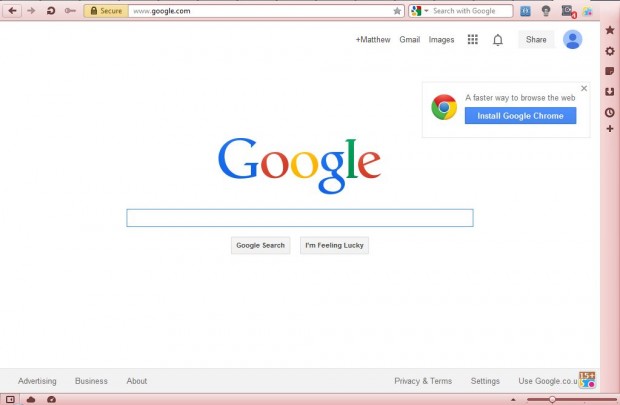Click the Share button

[536, 40]
